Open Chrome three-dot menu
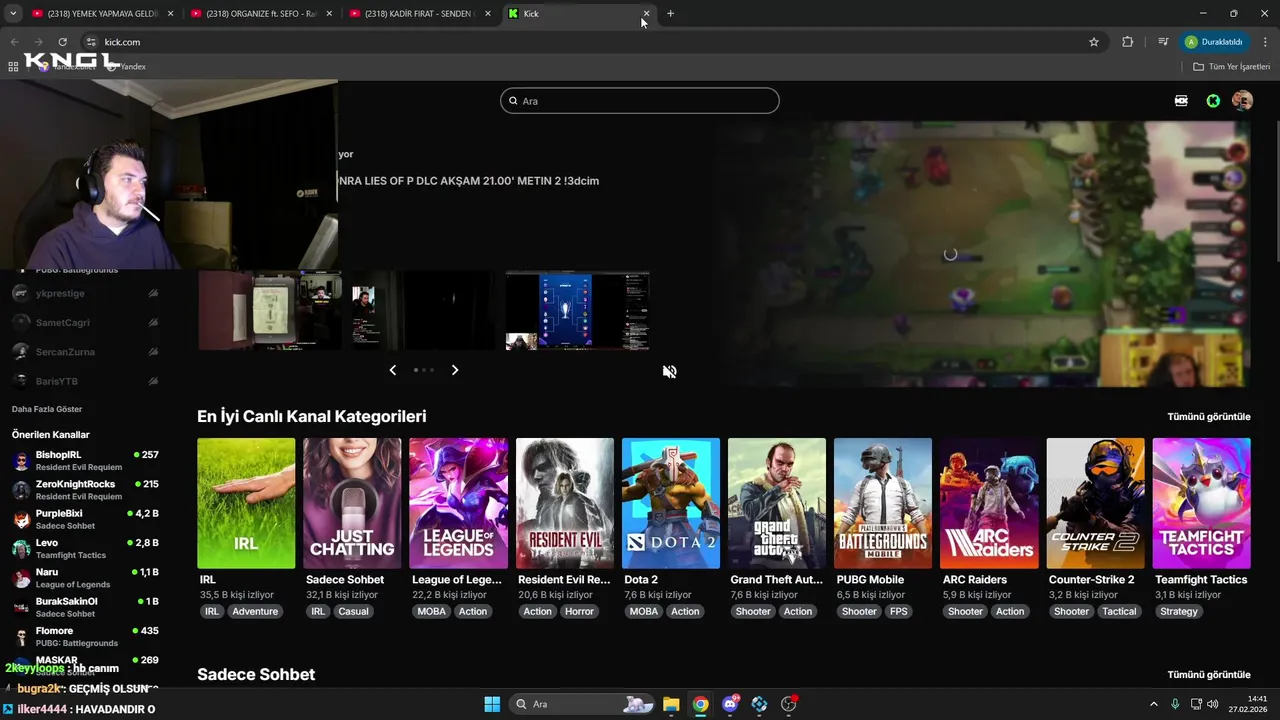The width and height of the screenshot is (1280, 720). coord(1266,42)
